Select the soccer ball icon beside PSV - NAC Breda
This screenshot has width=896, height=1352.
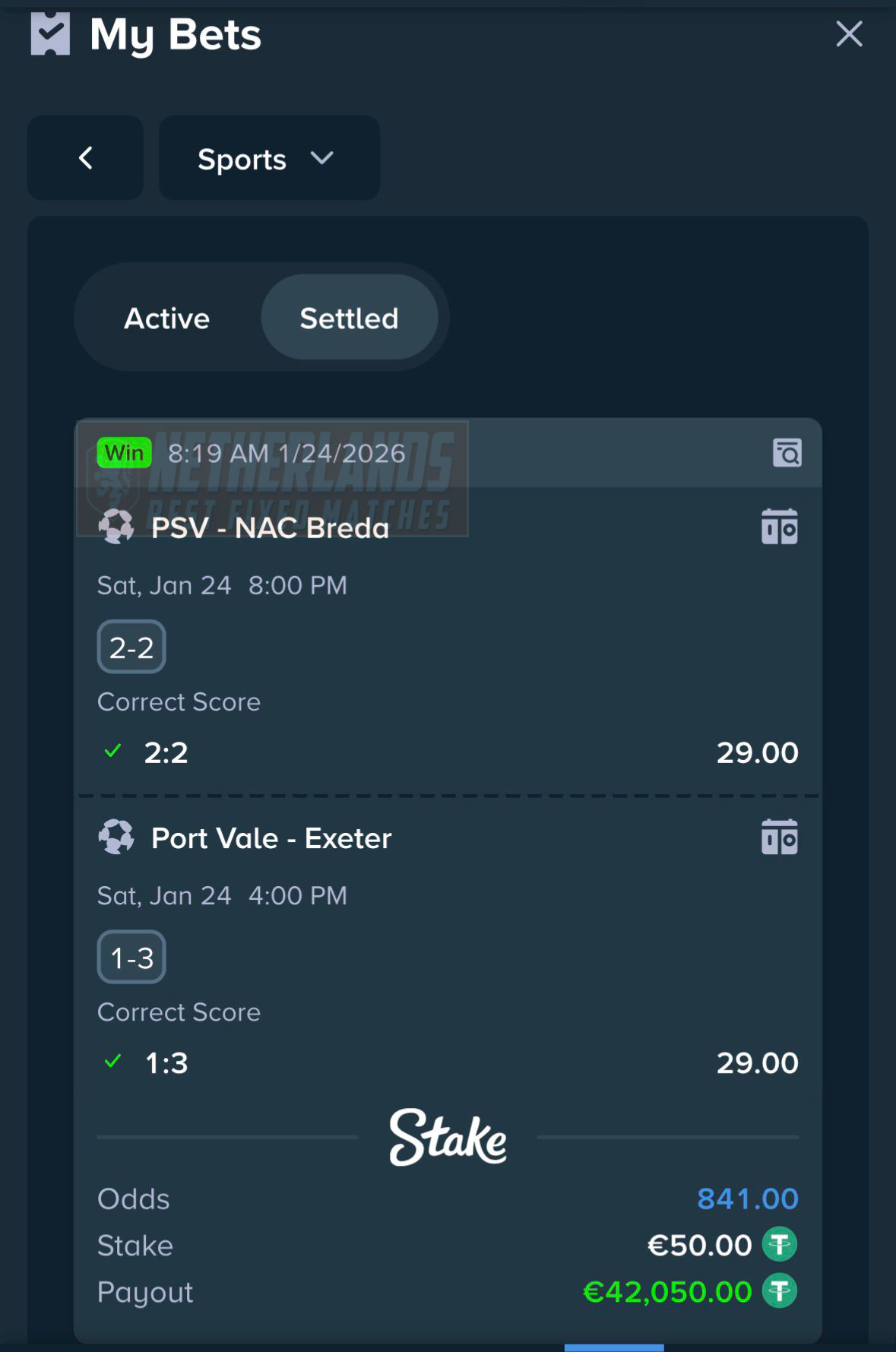pyautogui.click(x=117, y=527)
